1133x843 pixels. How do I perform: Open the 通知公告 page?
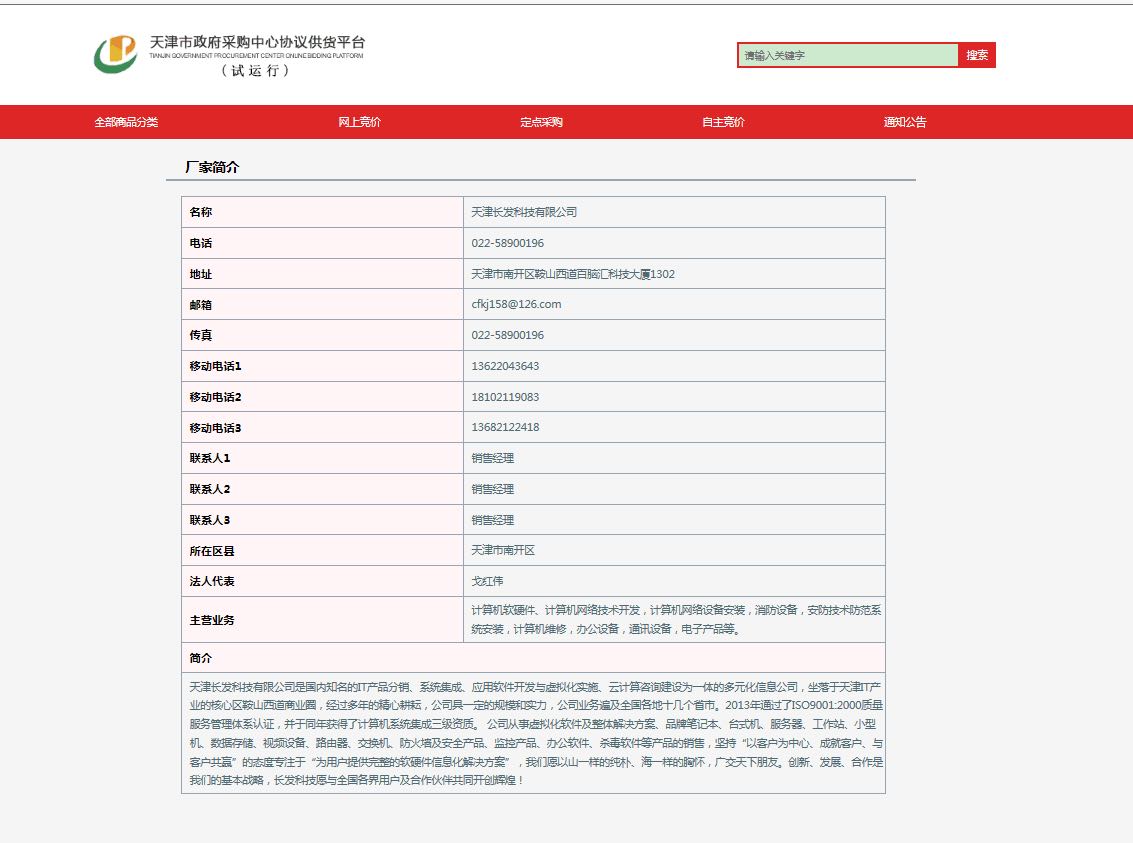pyautogui.click(x=905, y=122)
